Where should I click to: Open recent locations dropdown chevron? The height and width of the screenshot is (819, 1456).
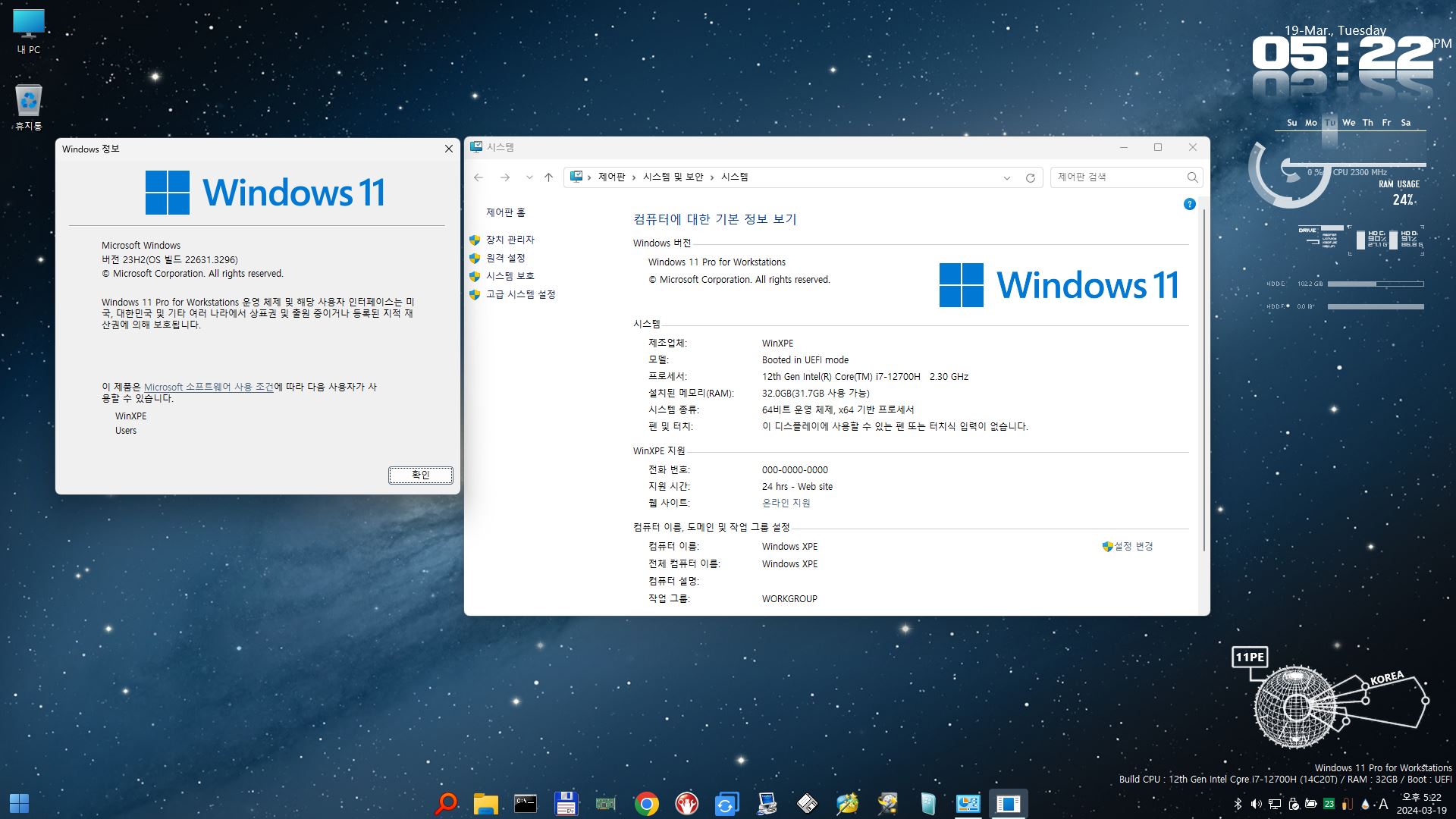[x=529, y=177]
